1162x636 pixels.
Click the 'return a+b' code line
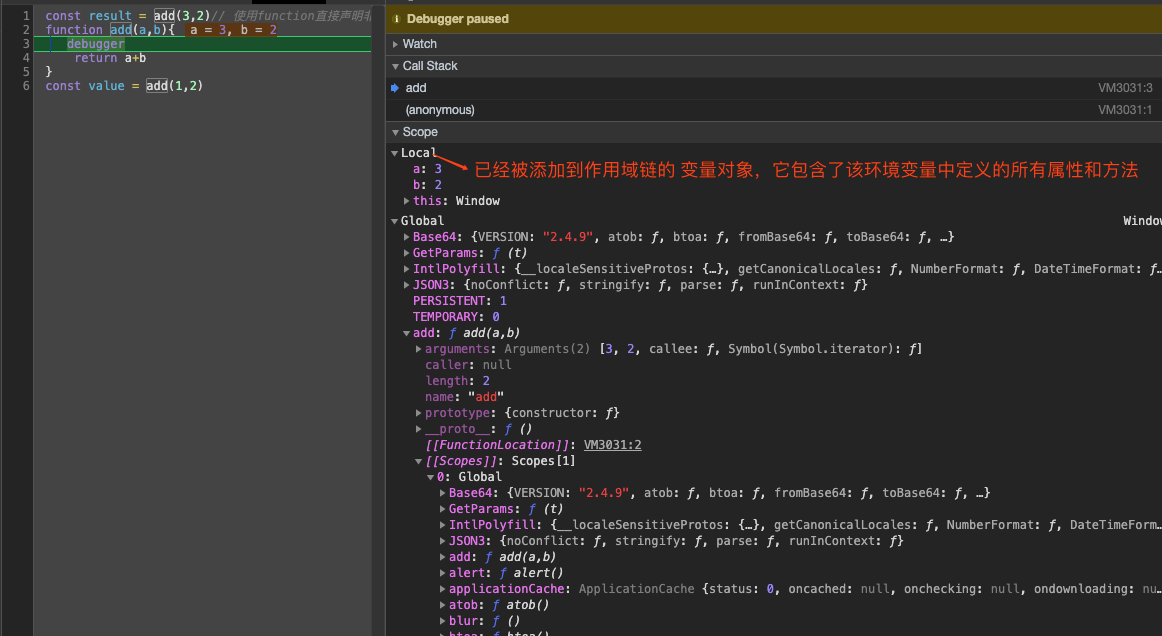point(110,58)
